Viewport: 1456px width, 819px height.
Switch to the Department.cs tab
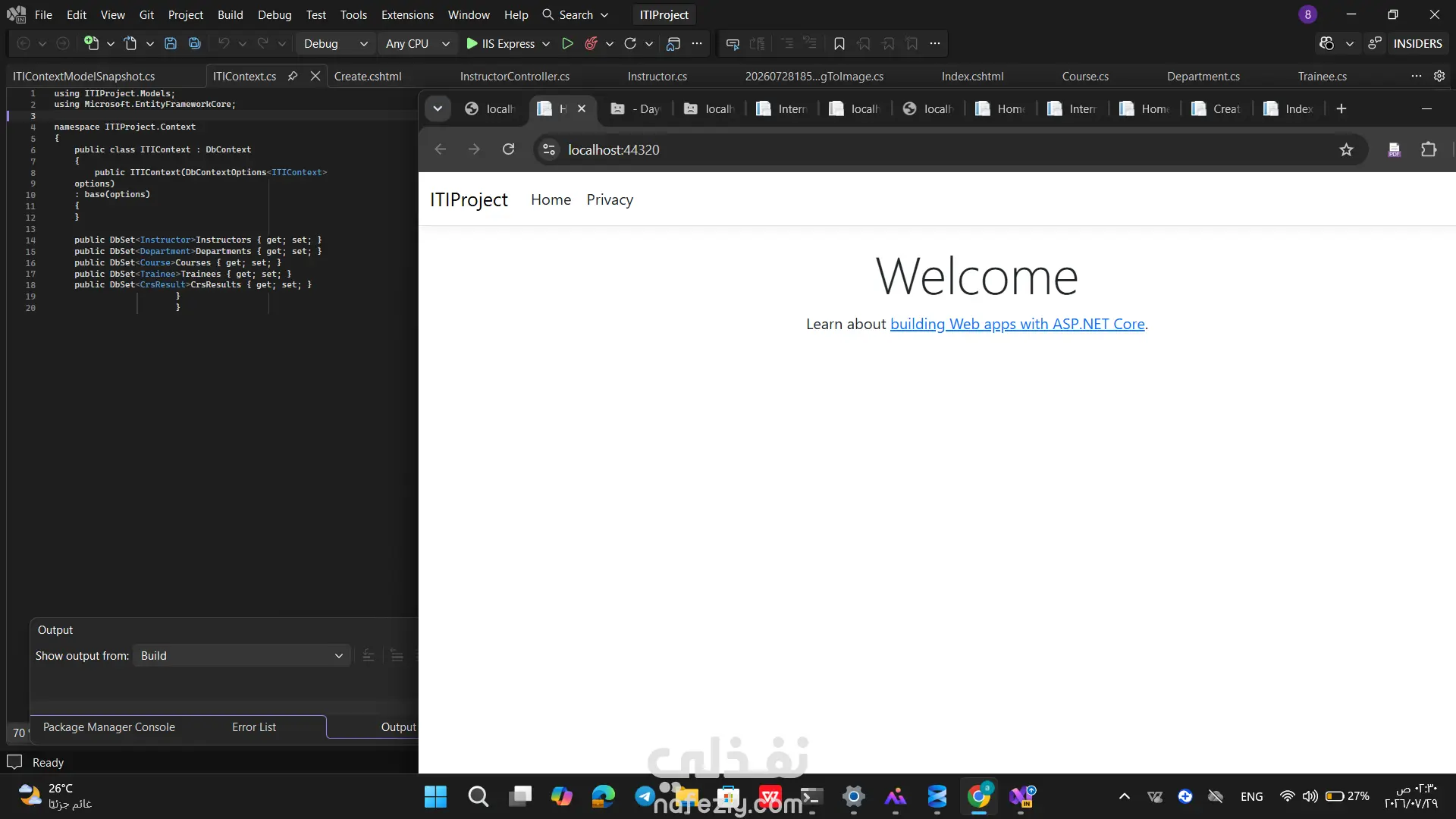pyautogui.click(x=1203, y=76)
